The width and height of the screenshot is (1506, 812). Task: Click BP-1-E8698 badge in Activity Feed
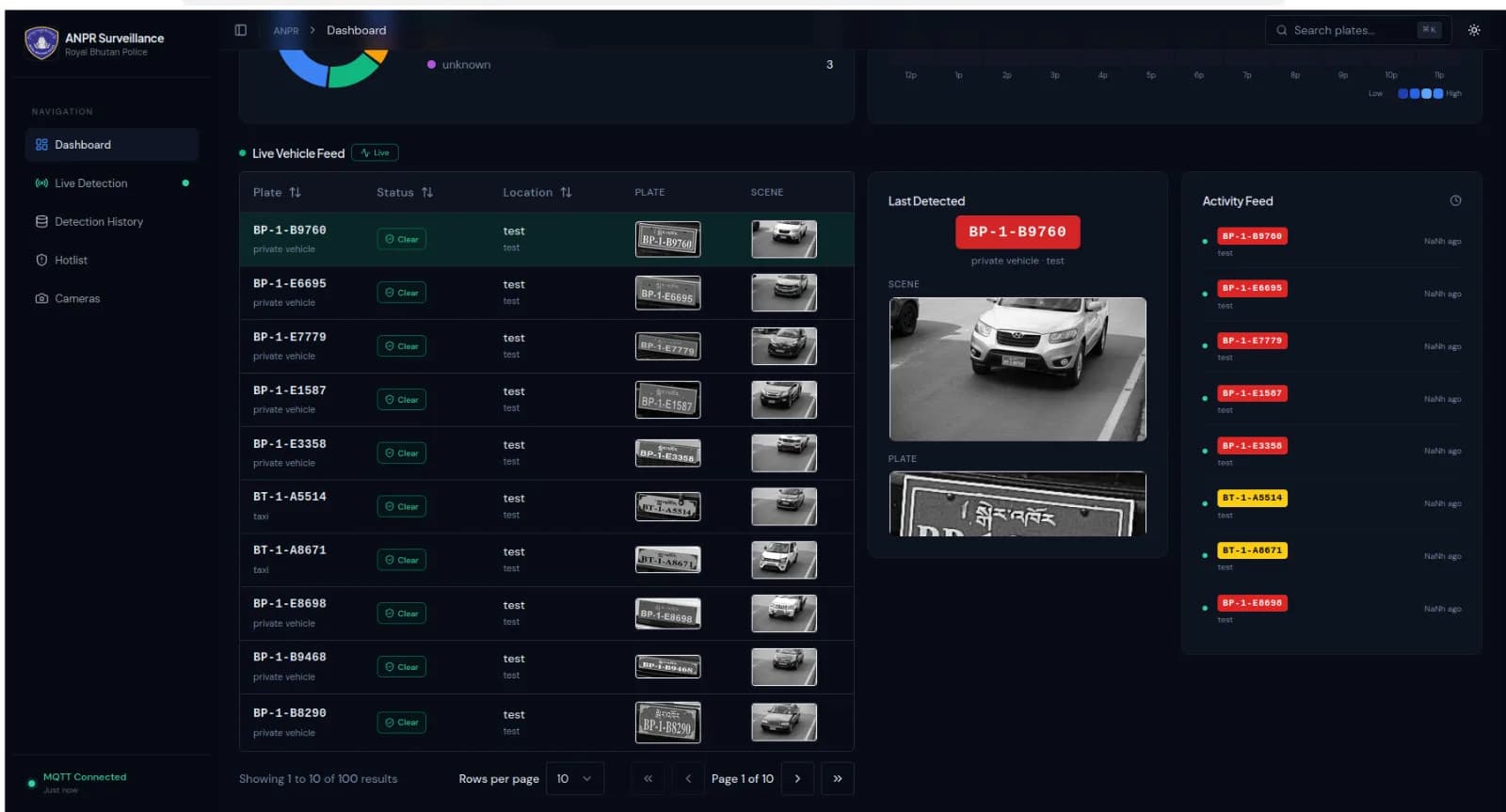coord(1252,603)
